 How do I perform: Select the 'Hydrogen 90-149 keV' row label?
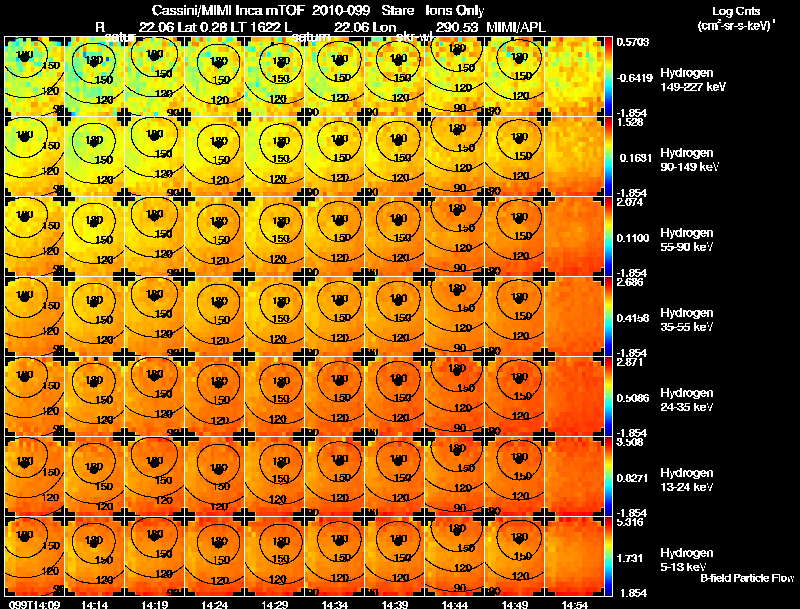[x=690, y=160]
